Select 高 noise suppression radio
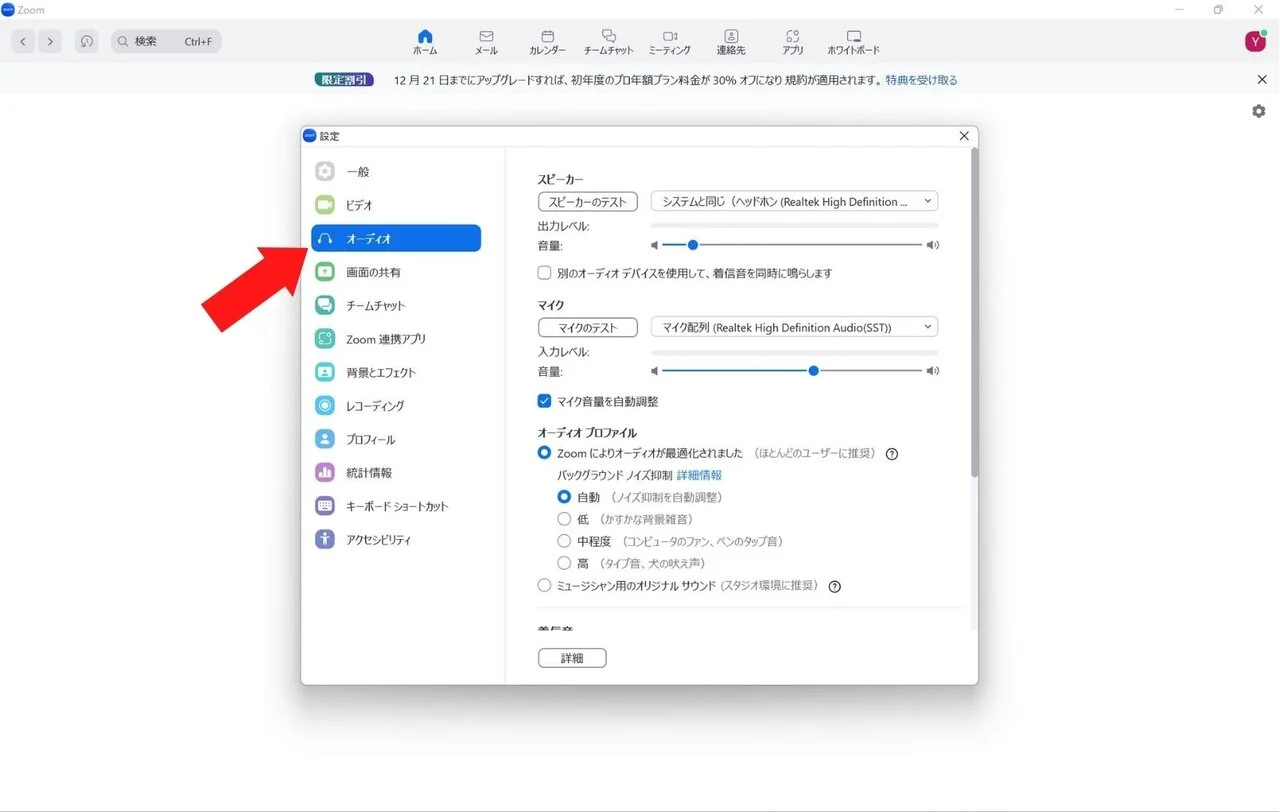1280x812 pixels. click(x=564, y=563)
